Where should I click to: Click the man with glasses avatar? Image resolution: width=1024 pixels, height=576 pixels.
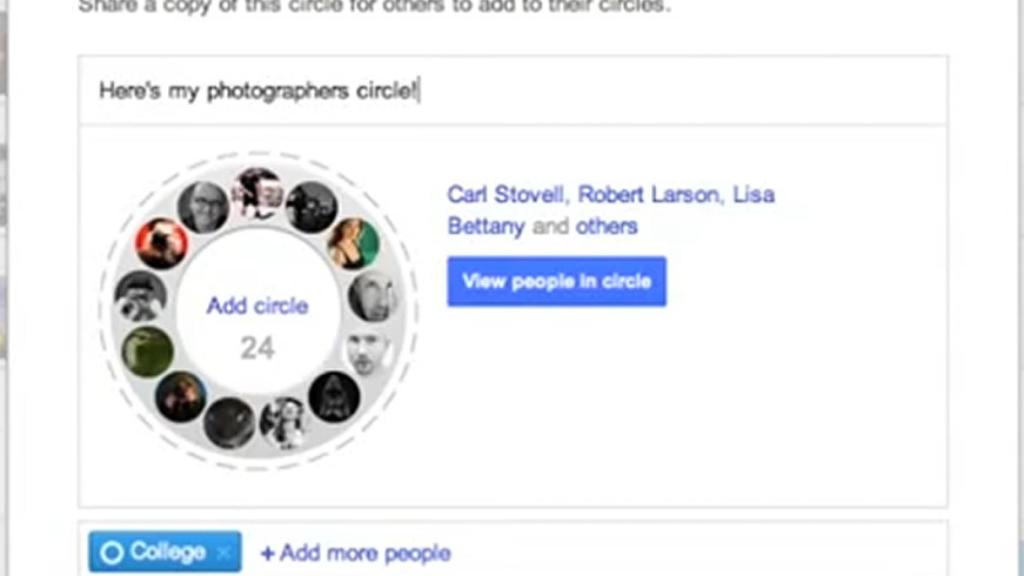pos(203,206)
